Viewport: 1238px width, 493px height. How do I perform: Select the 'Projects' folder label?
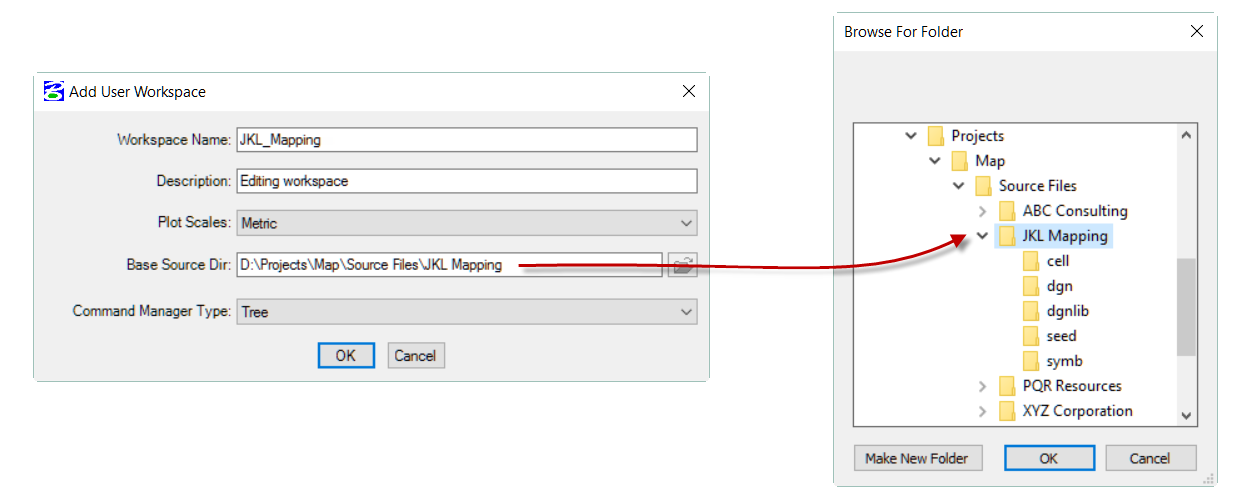(977, 136)
